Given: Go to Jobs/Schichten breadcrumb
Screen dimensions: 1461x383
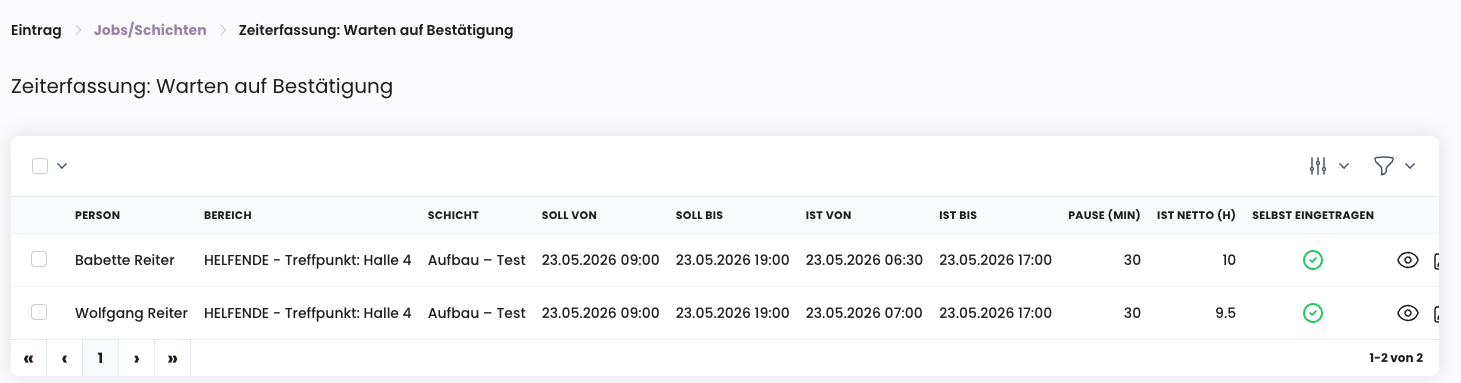Looking at the screenshot, I should 150,30.
